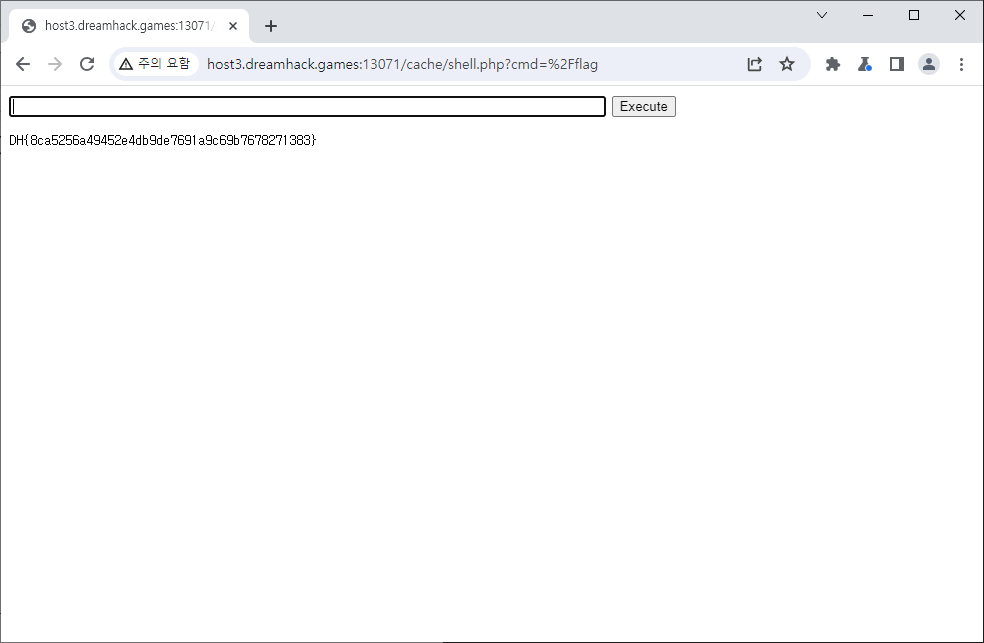Open the Chrome three-dot menu
Screen dimensions: 984x643
pyautogui.click(x=961, y=64)
